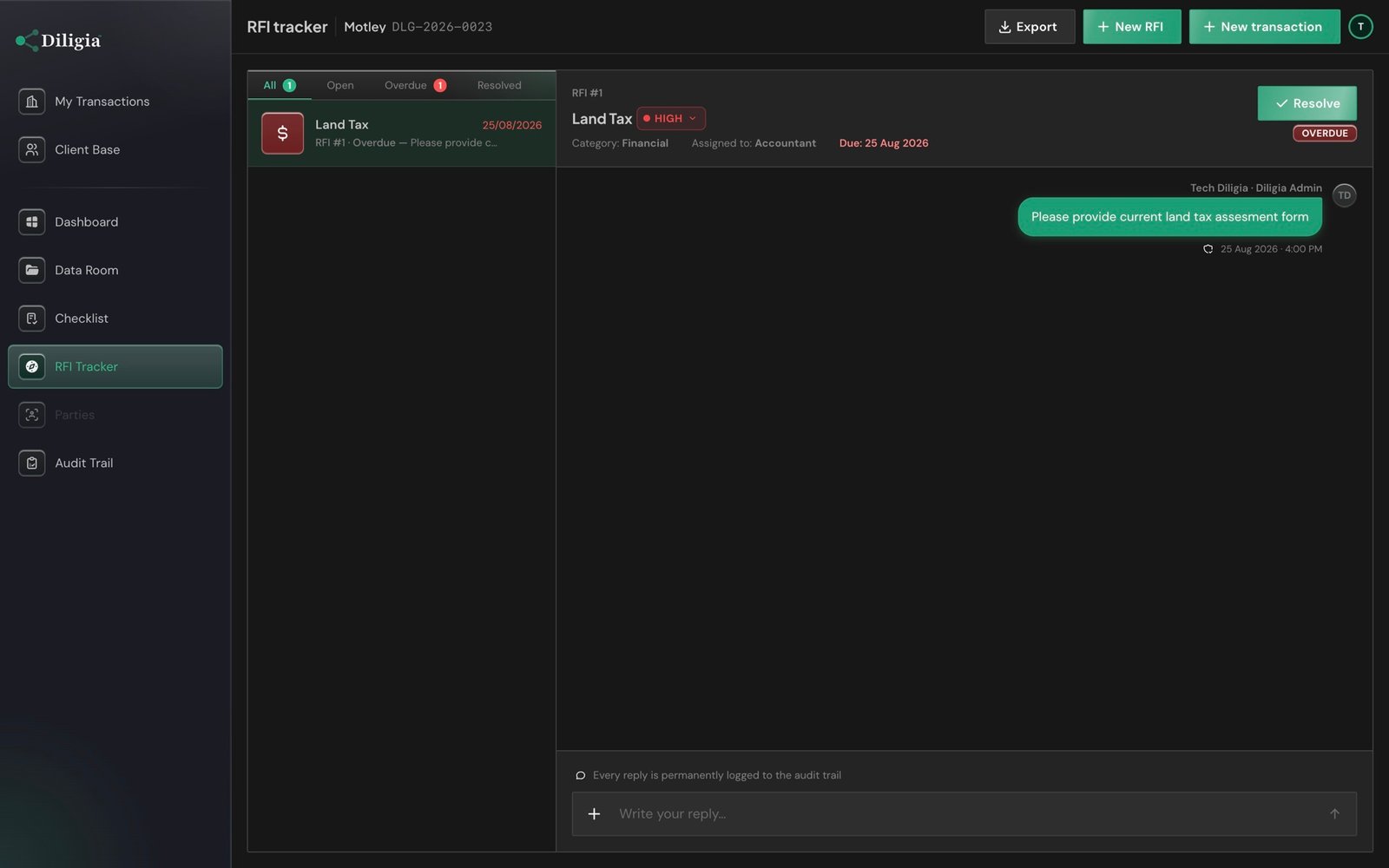The width and height of the screenshot is (1389, 868).
Task: Click the Category: Financial text
Action: pos(620,143)
